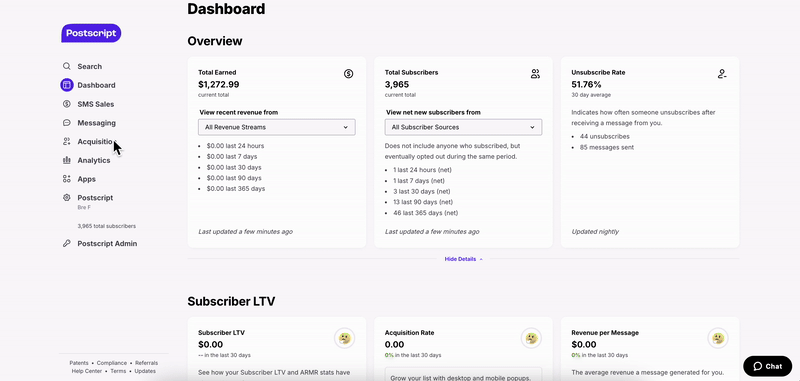Image resolution: width=800 pixels, height=381 pixels.
Task: Open the All Subscriber Sources dropdown
Action: click(x=463, y=127)
